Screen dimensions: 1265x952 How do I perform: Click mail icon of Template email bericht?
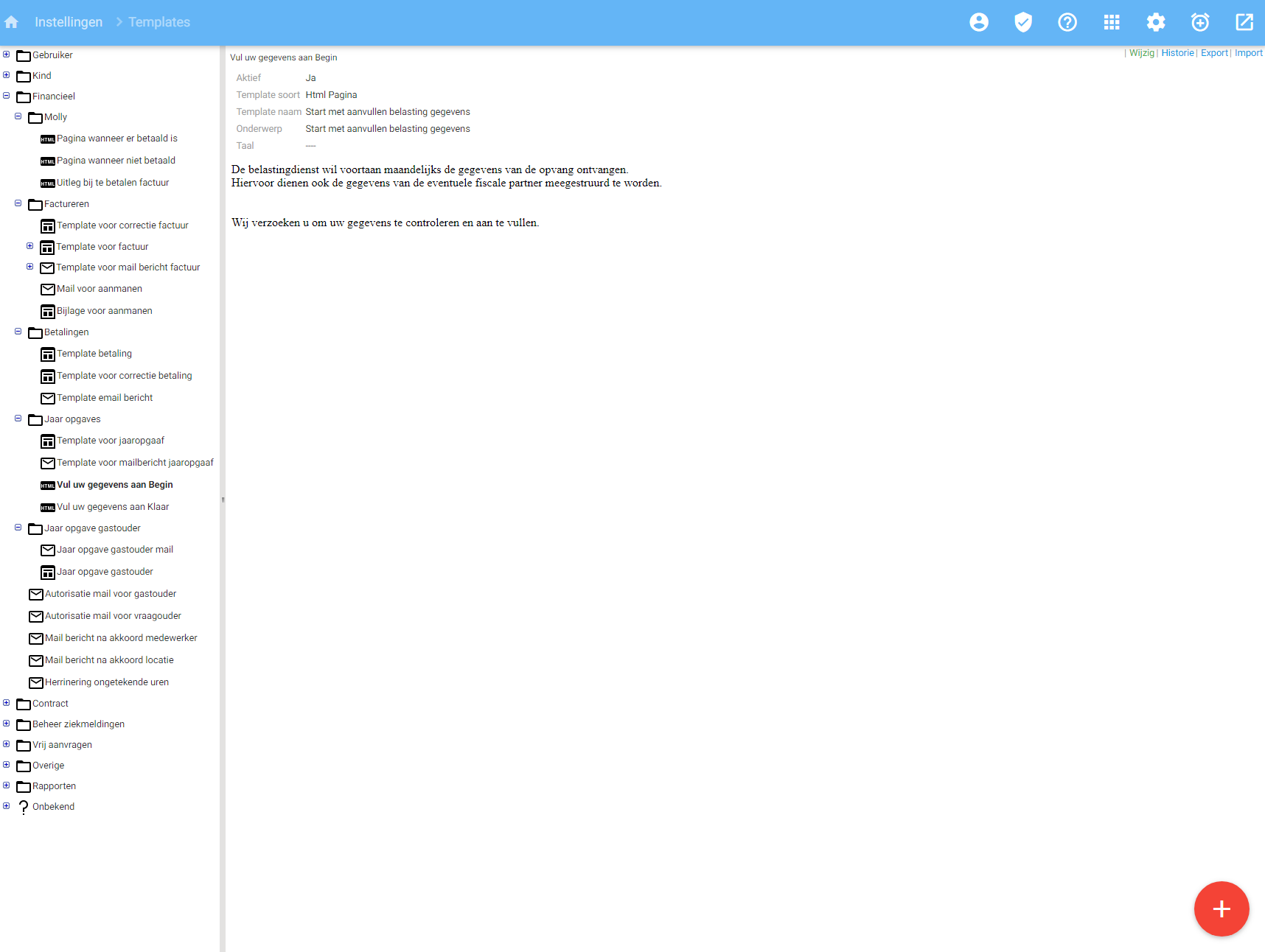[48, 399]
